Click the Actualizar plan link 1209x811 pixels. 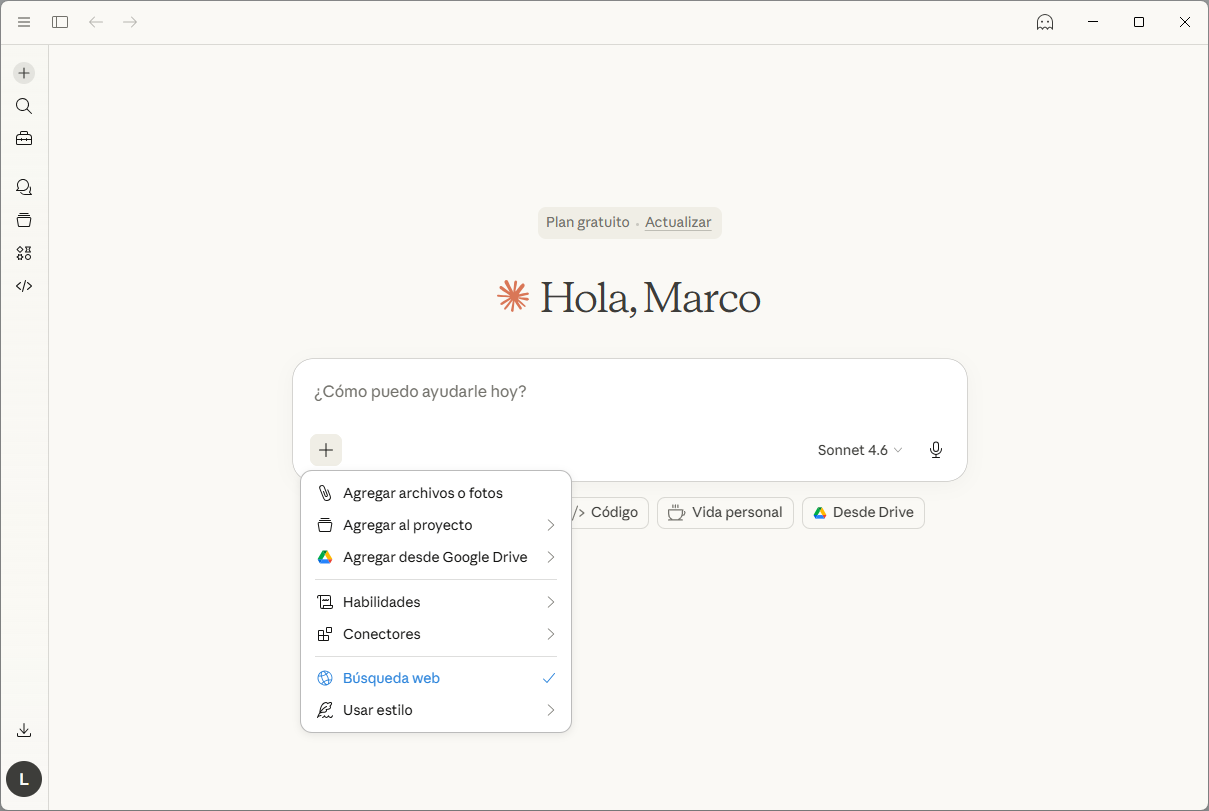[x=678, y=222]
